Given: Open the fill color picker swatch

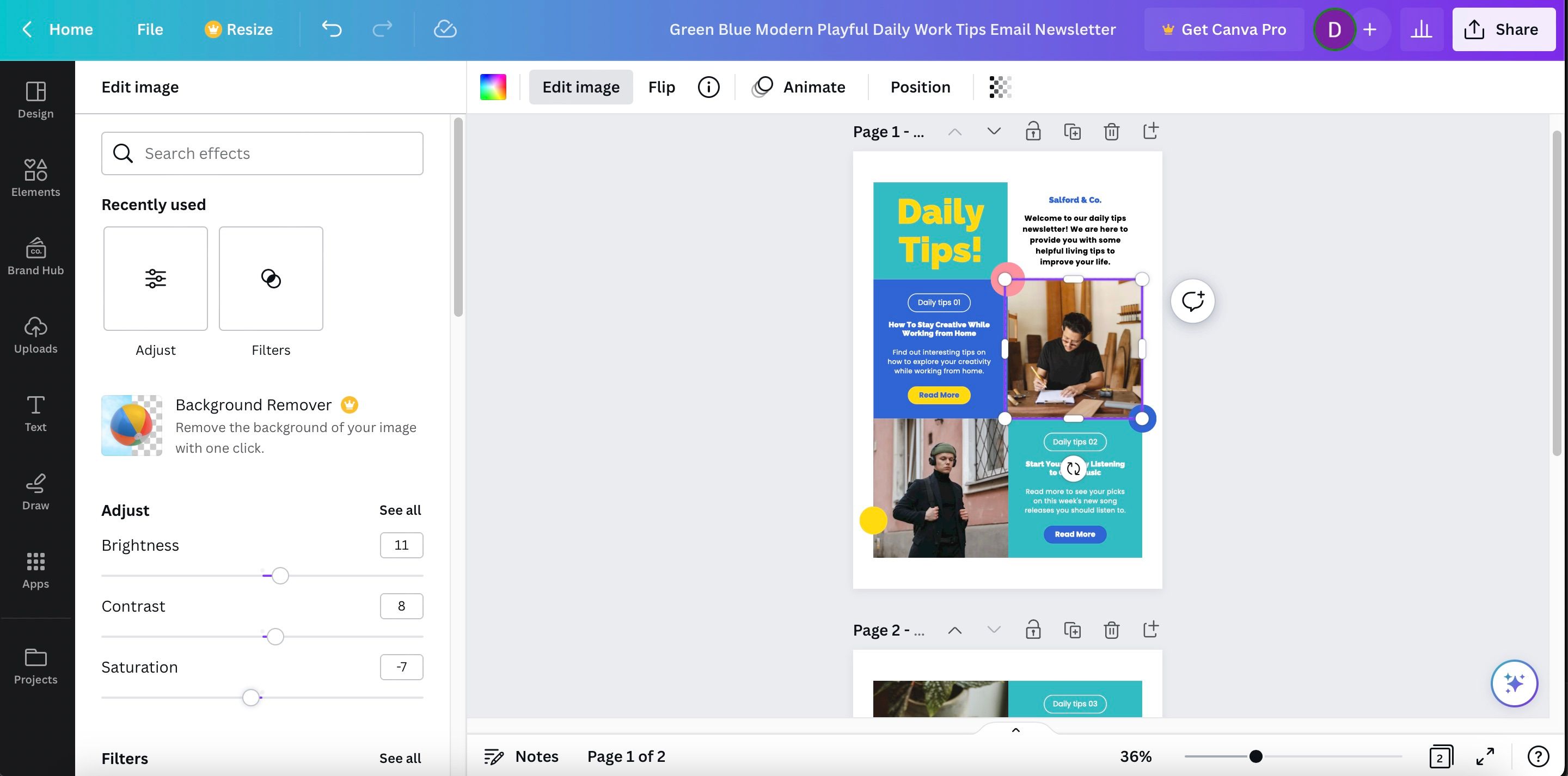Looking at the screenshot, I should [x=493, y=87].
